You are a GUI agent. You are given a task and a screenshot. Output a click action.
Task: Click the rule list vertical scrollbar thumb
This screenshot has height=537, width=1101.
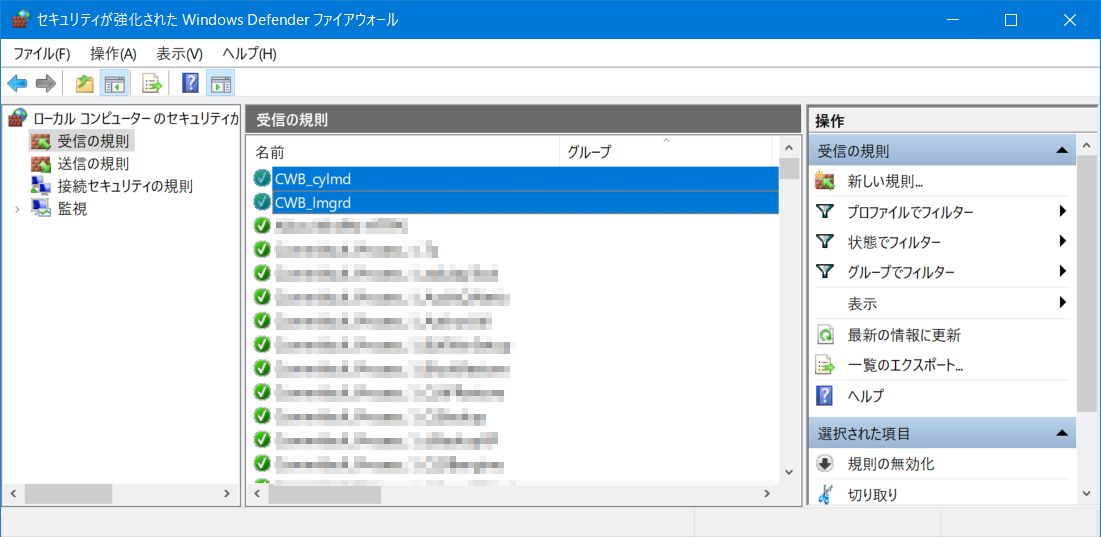point(789,169)
